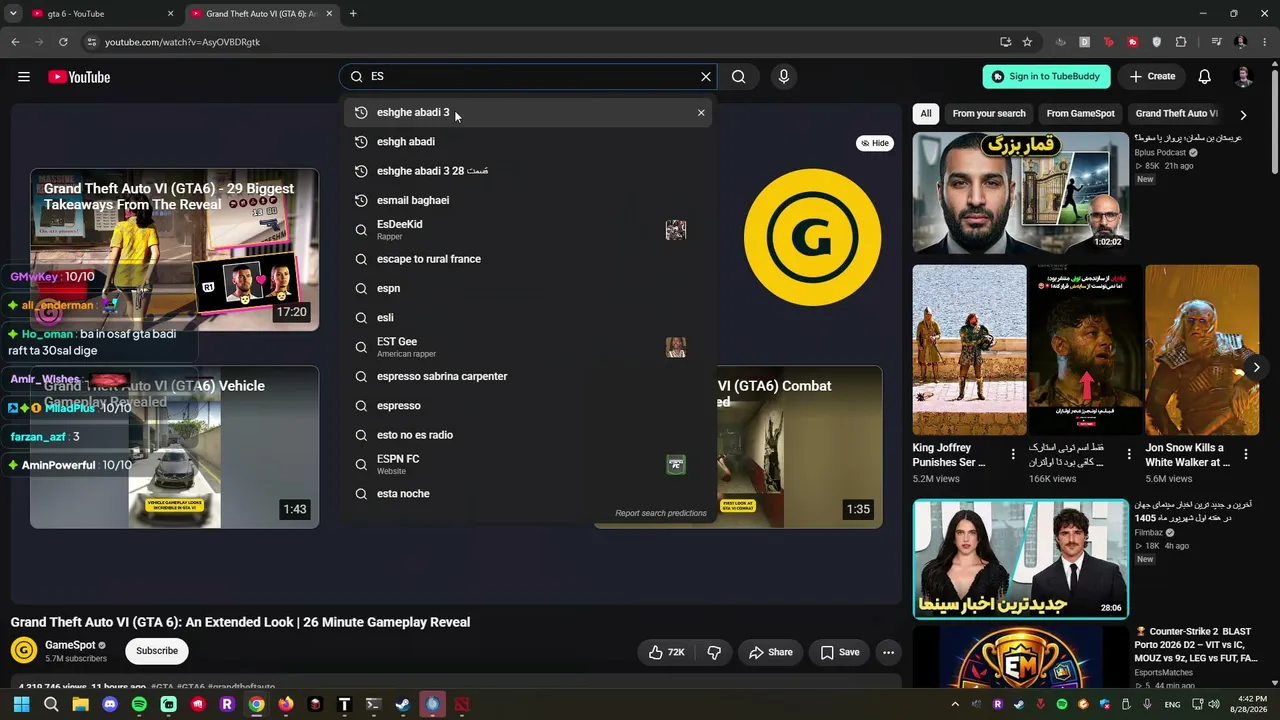Choose 'escape to rural france' suggestion
This screenshot has width=1280, height=720.
pos(528,259)
